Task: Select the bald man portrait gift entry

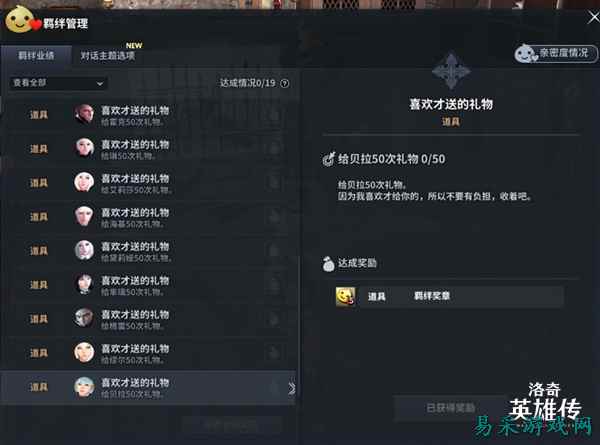Action: tap(84, 114)
